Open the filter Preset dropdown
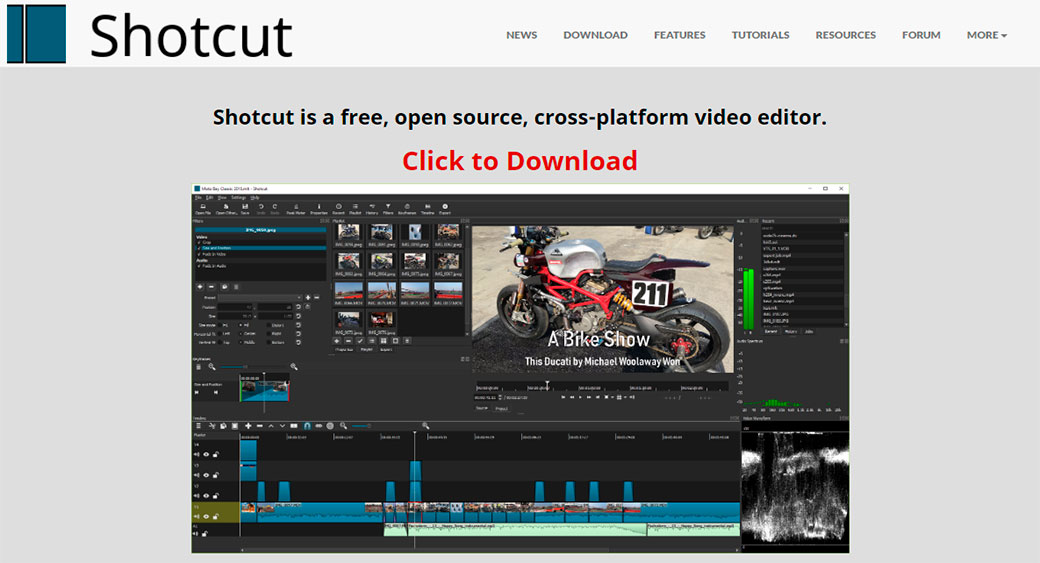1040x563 pixels. pos(260,297)
